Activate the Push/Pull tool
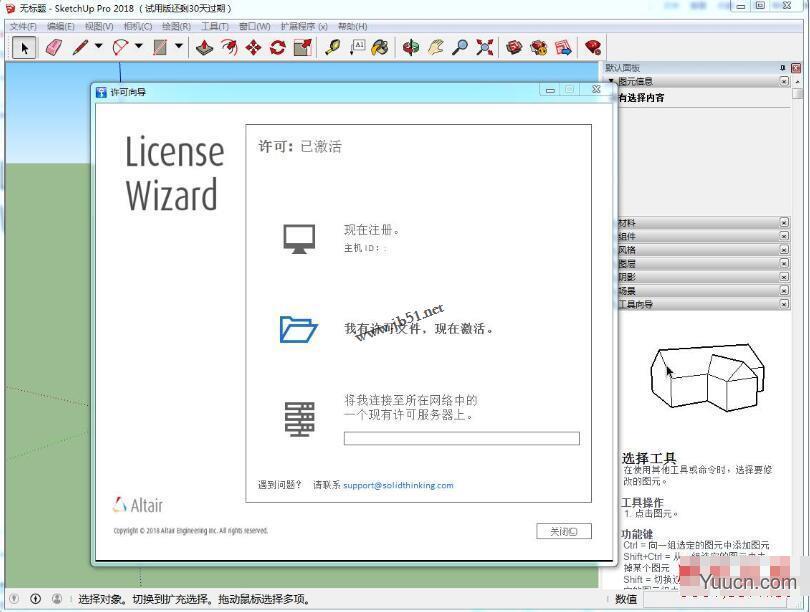810x612 pixels. tap(205, 48)
